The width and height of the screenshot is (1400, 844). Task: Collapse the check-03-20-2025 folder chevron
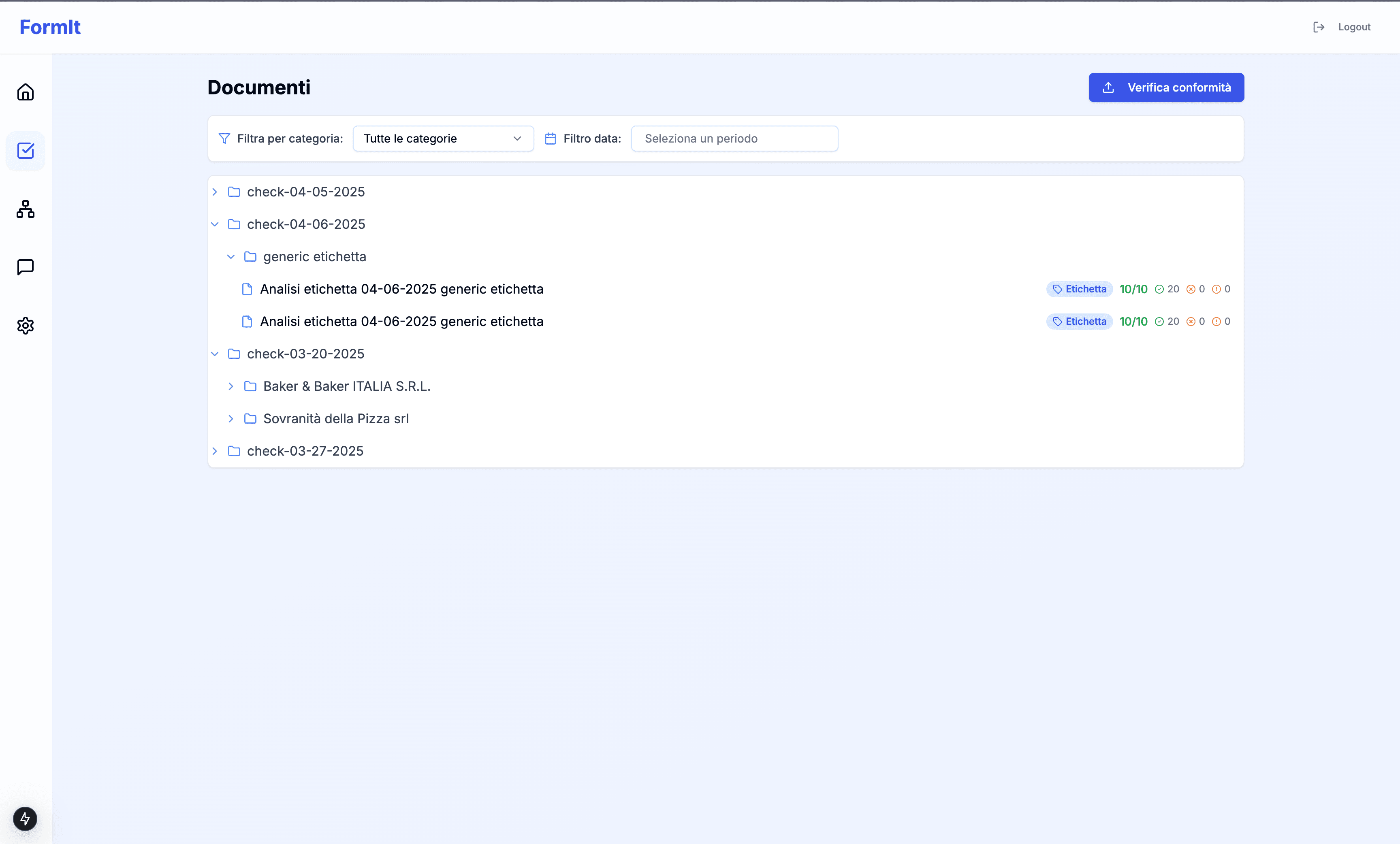(215, 354)
